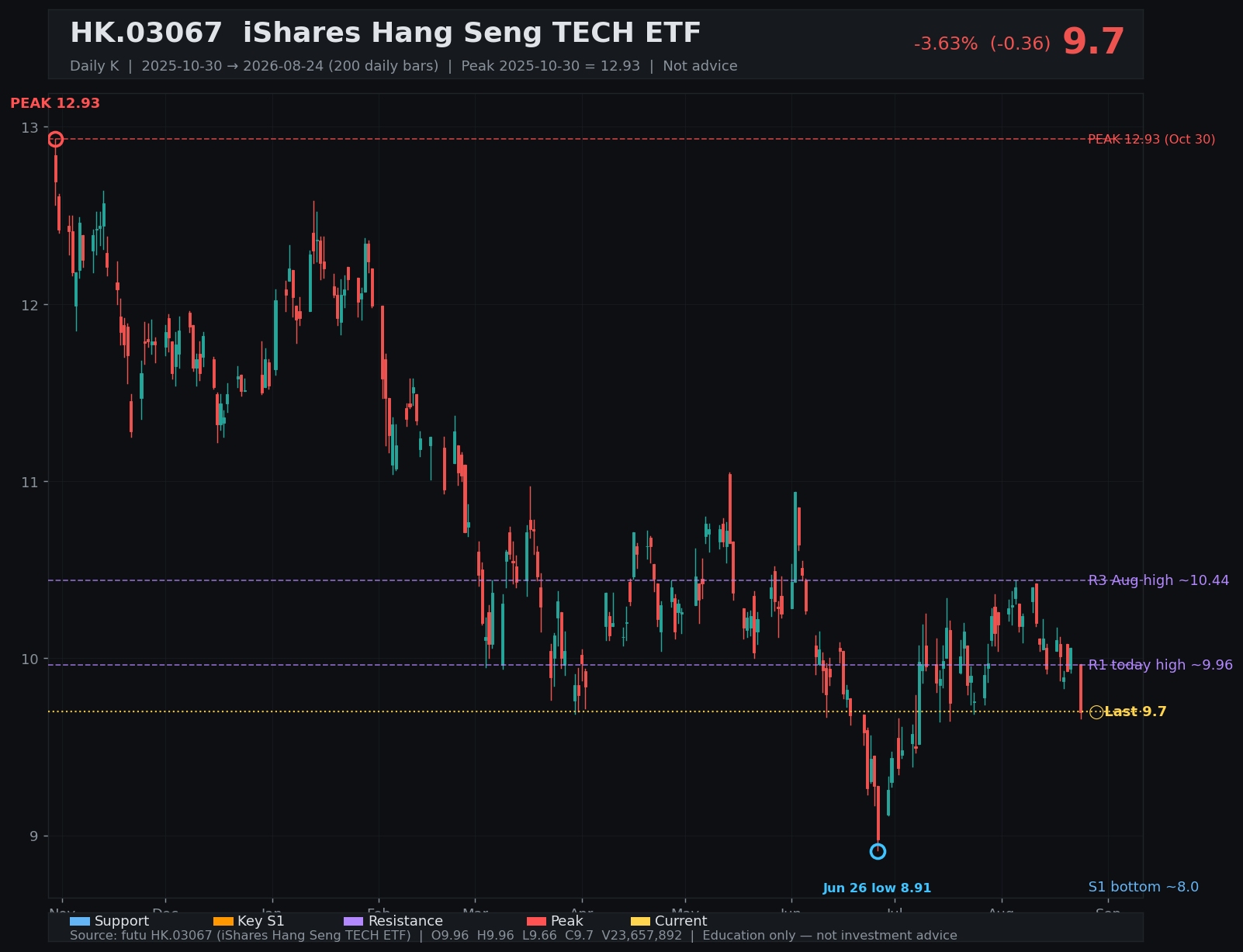1243x952 pixels.
Task: Click the "R1 today high ~9.96" resistance label
Action: tap(1160, 665)
